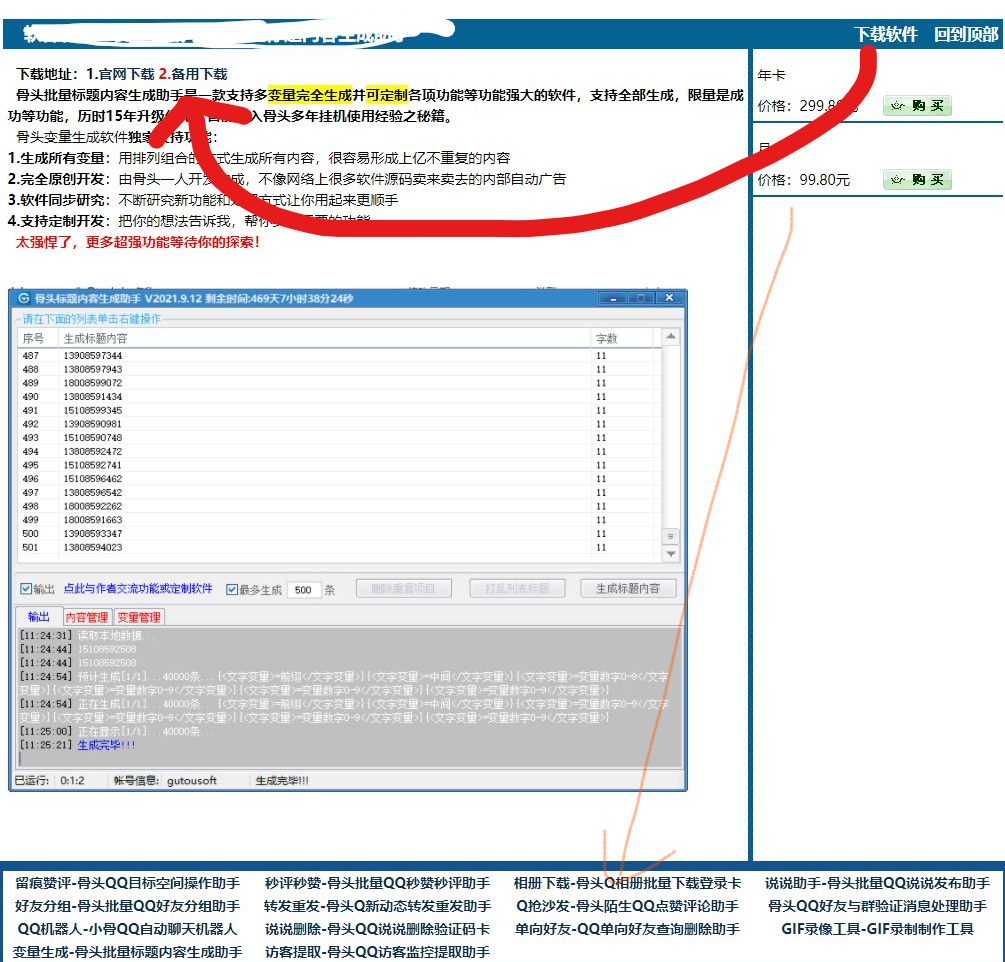Click gutousoft account name in status bar
1005x962 pixels.
[x=192, y=781]
